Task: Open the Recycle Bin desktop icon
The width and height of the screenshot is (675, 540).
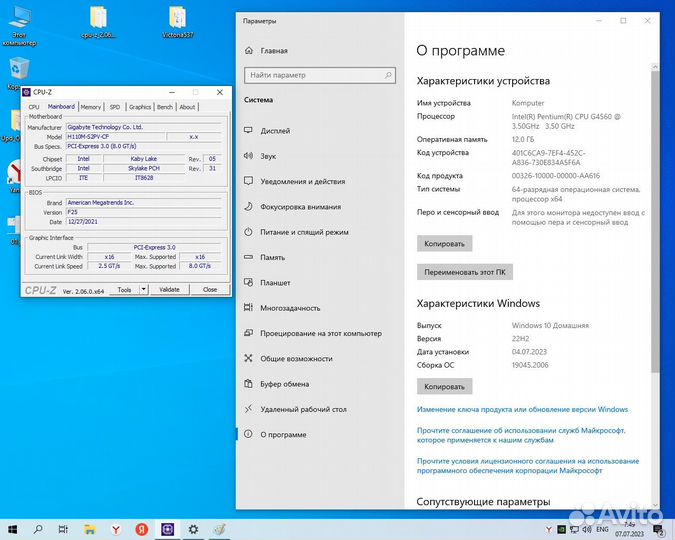Action: (19, 74)
